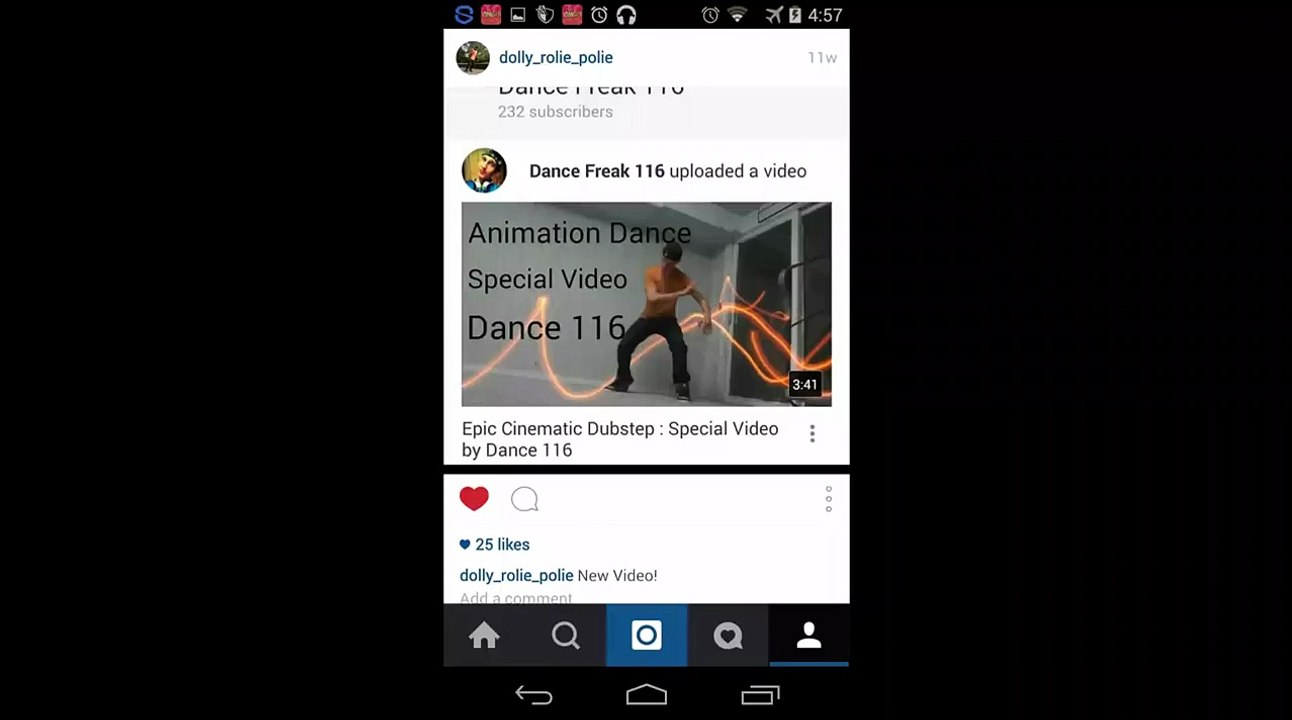Tap the Dance Freak 116 channel name

click(597, 171)
